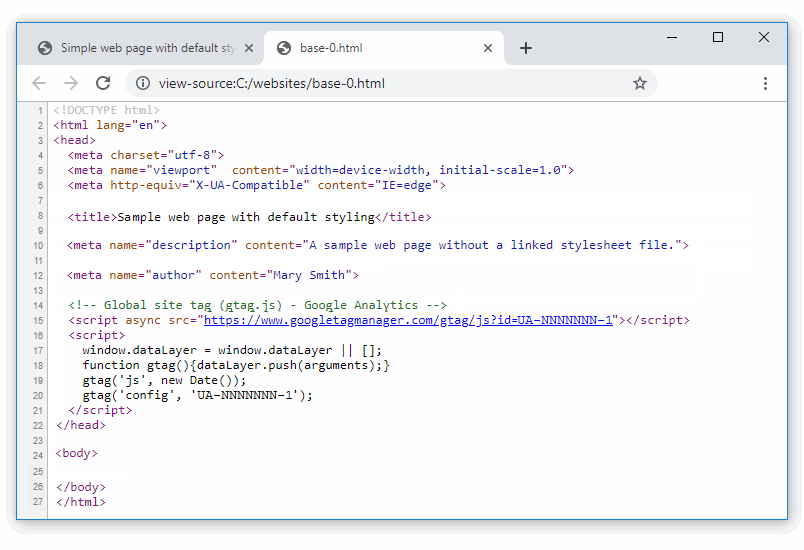Click the '<meta charset="utf-8">' line

(146, 155)
